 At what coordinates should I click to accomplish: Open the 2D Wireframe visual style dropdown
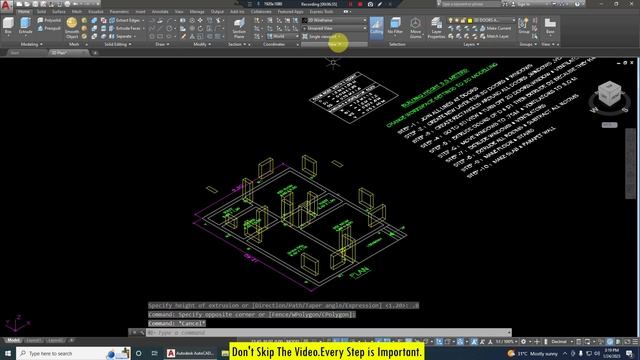[x=334, y=20]
